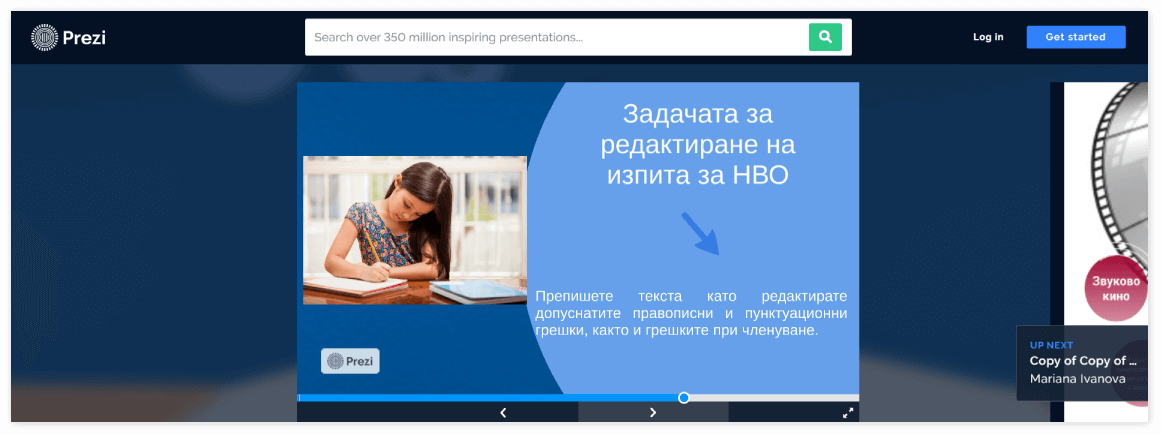
Task: Open the Log in link
Action: pos(988,37)
